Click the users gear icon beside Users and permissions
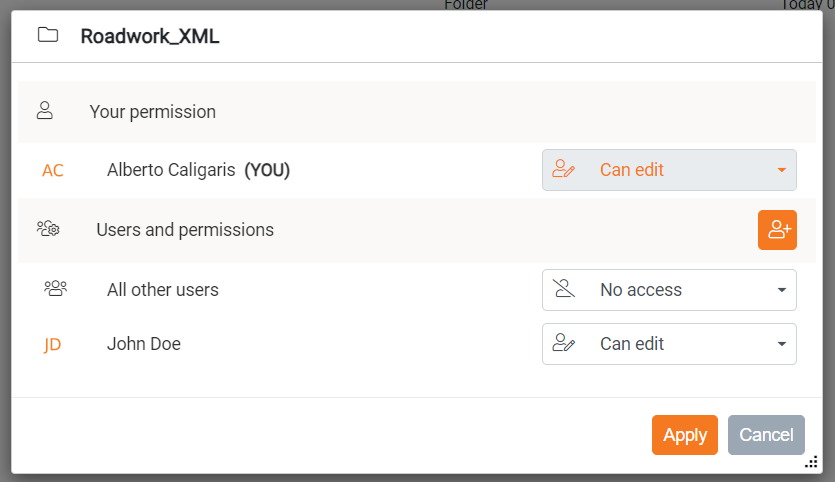 coord(48,229)
